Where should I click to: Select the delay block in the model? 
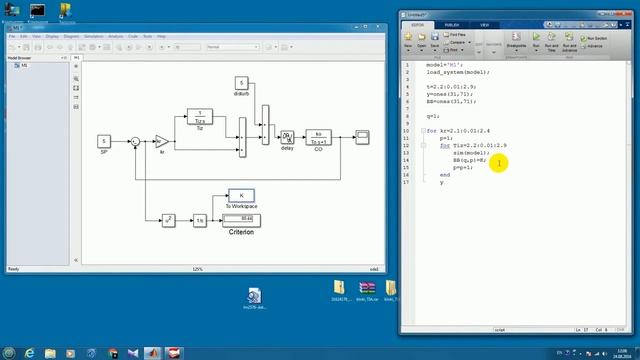(x=287, y=138)
